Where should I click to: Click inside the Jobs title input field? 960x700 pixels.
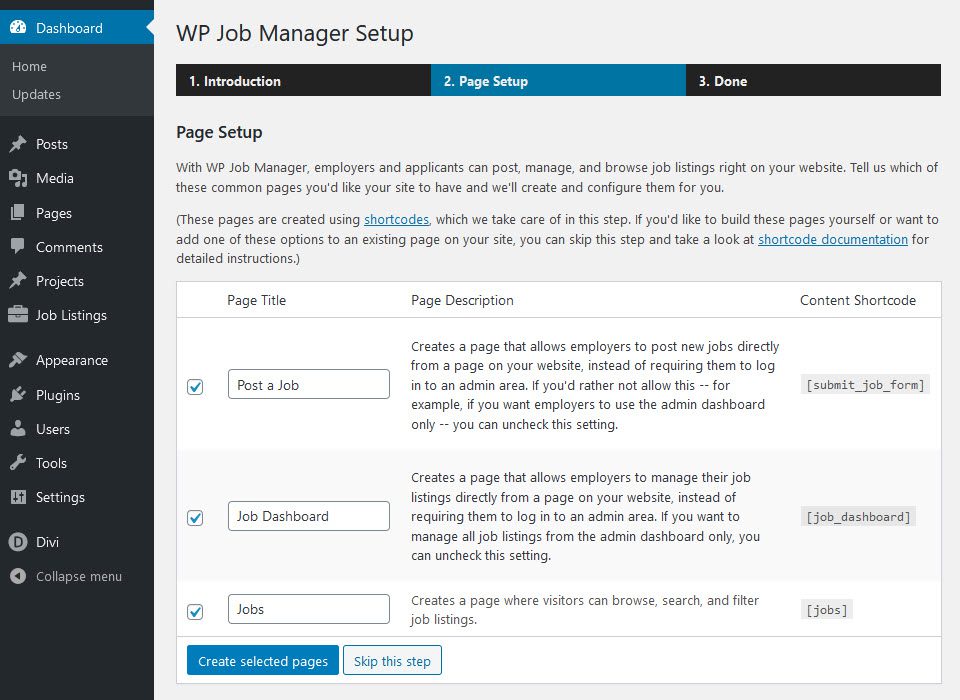[x=308, y=608]
